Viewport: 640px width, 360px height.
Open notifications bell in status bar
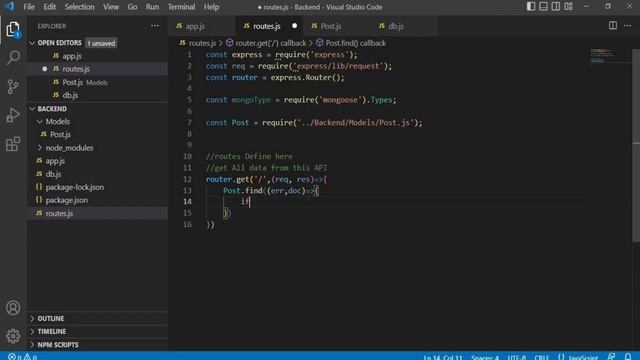(x=628, y=357)
